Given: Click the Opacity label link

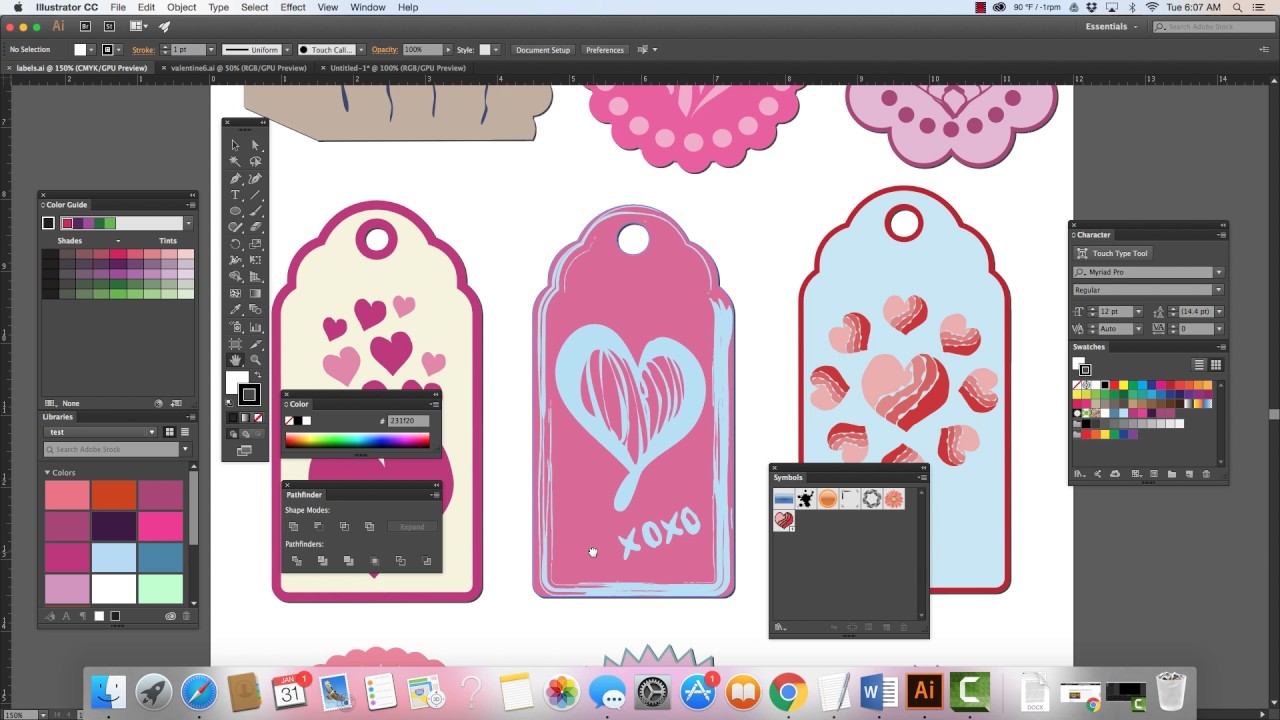Looking at the screenshot, I should 385,50.
